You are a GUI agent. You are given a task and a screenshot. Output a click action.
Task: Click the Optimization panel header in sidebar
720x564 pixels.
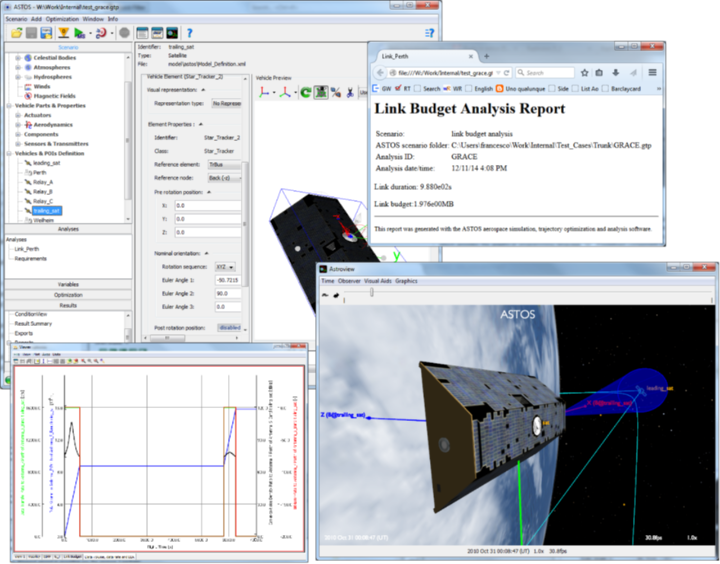point(68,295)
